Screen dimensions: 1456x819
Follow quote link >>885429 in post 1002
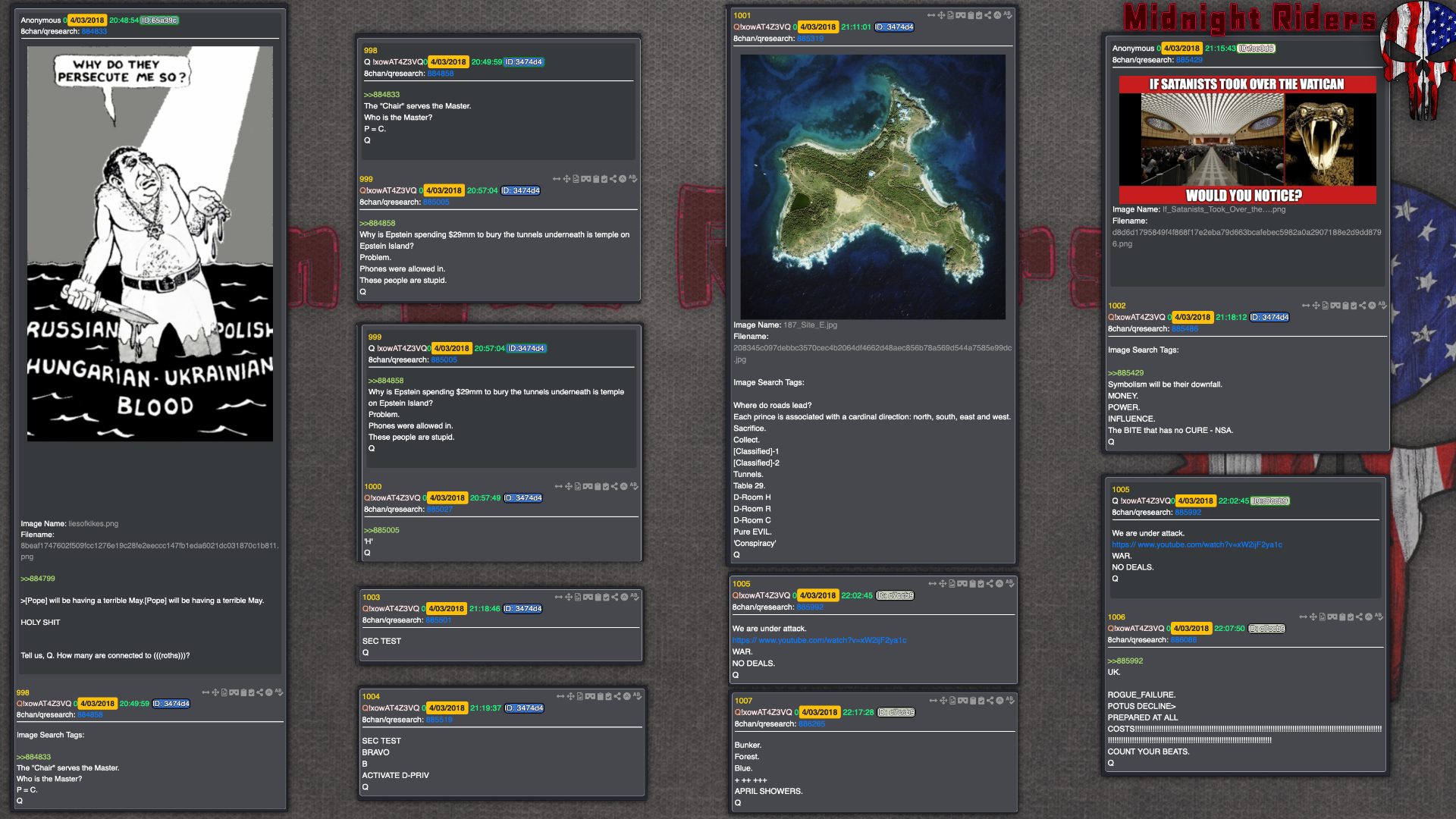1125,373
